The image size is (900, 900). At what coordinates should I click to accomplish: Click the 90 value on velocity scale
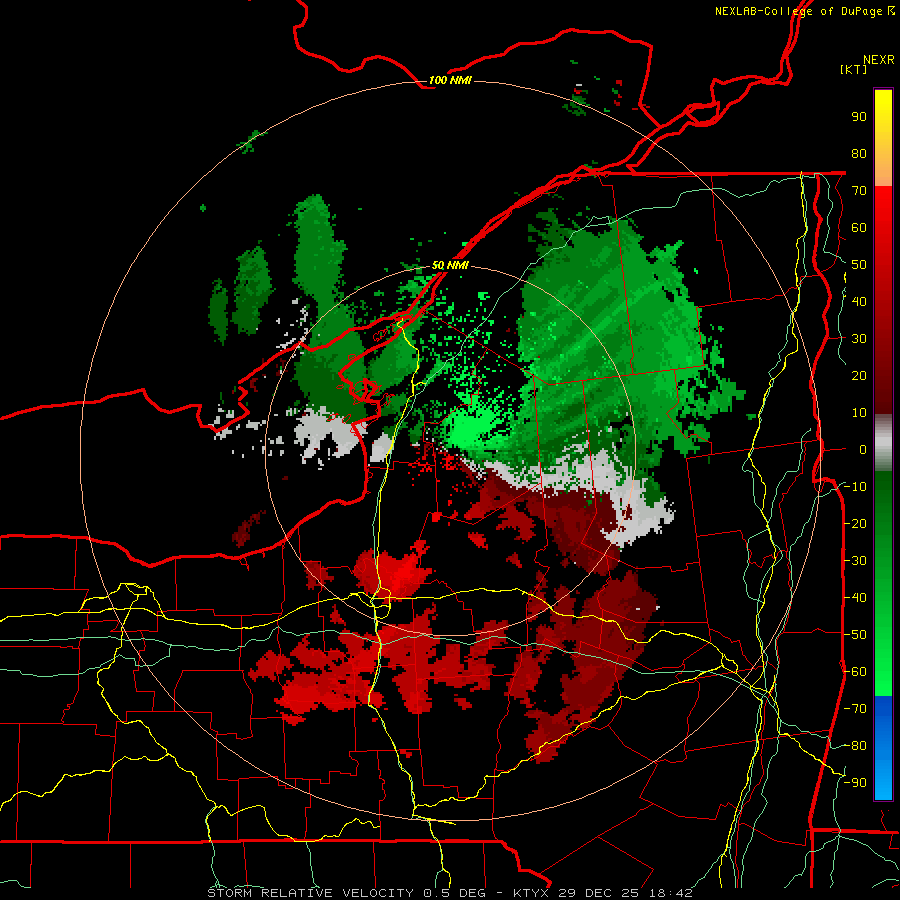pyautogui.click(x=859, y=117)
